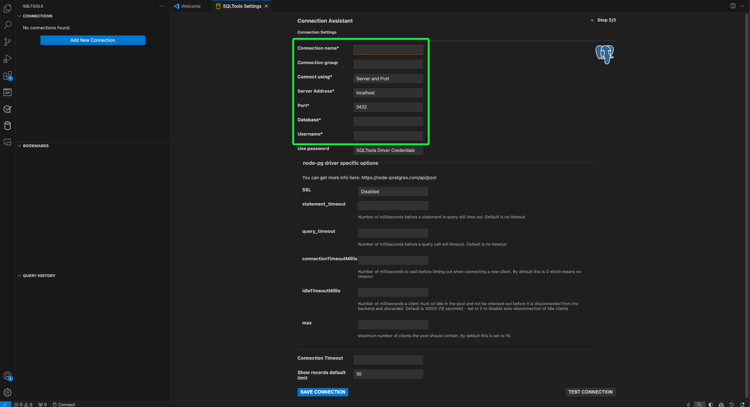
Task: Open the SQLTools panel more actions ellipsis
Action: 161,6
